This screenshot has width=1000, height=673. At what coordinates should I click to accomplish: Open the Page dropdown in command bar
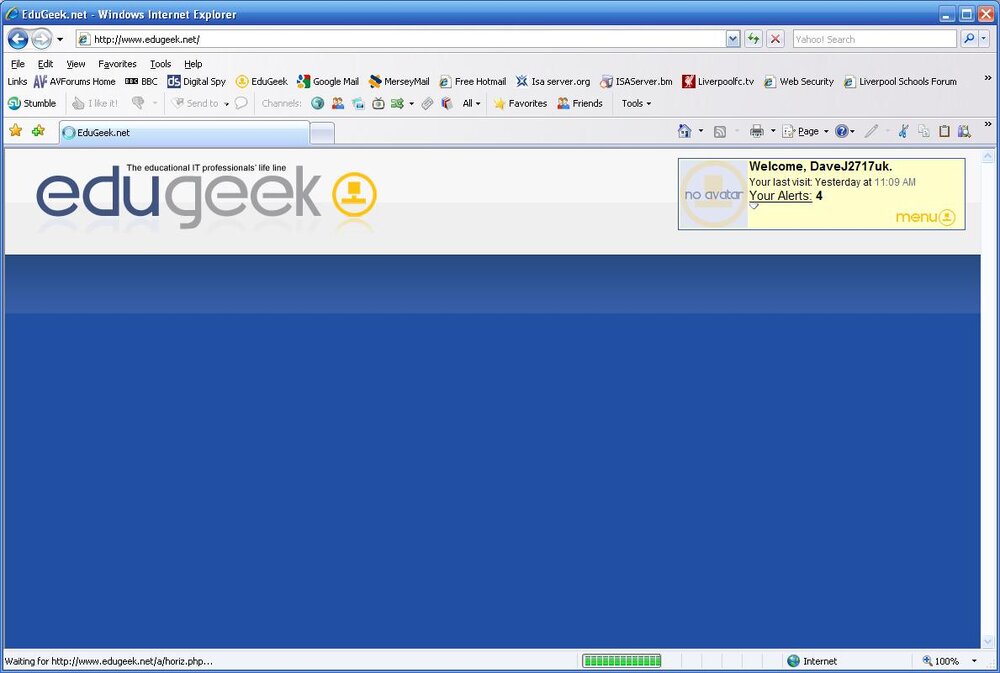point(805,131)
